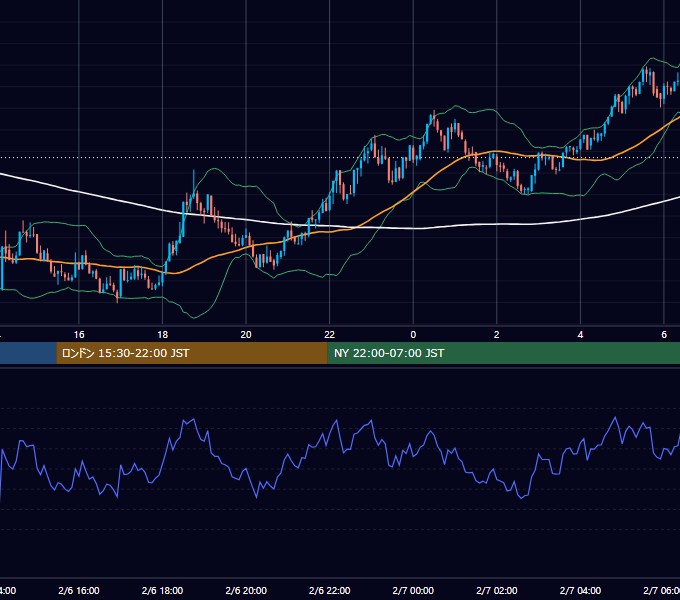
Task: Click the 6 hour label on price chart axis
Action: coord(664,335)
